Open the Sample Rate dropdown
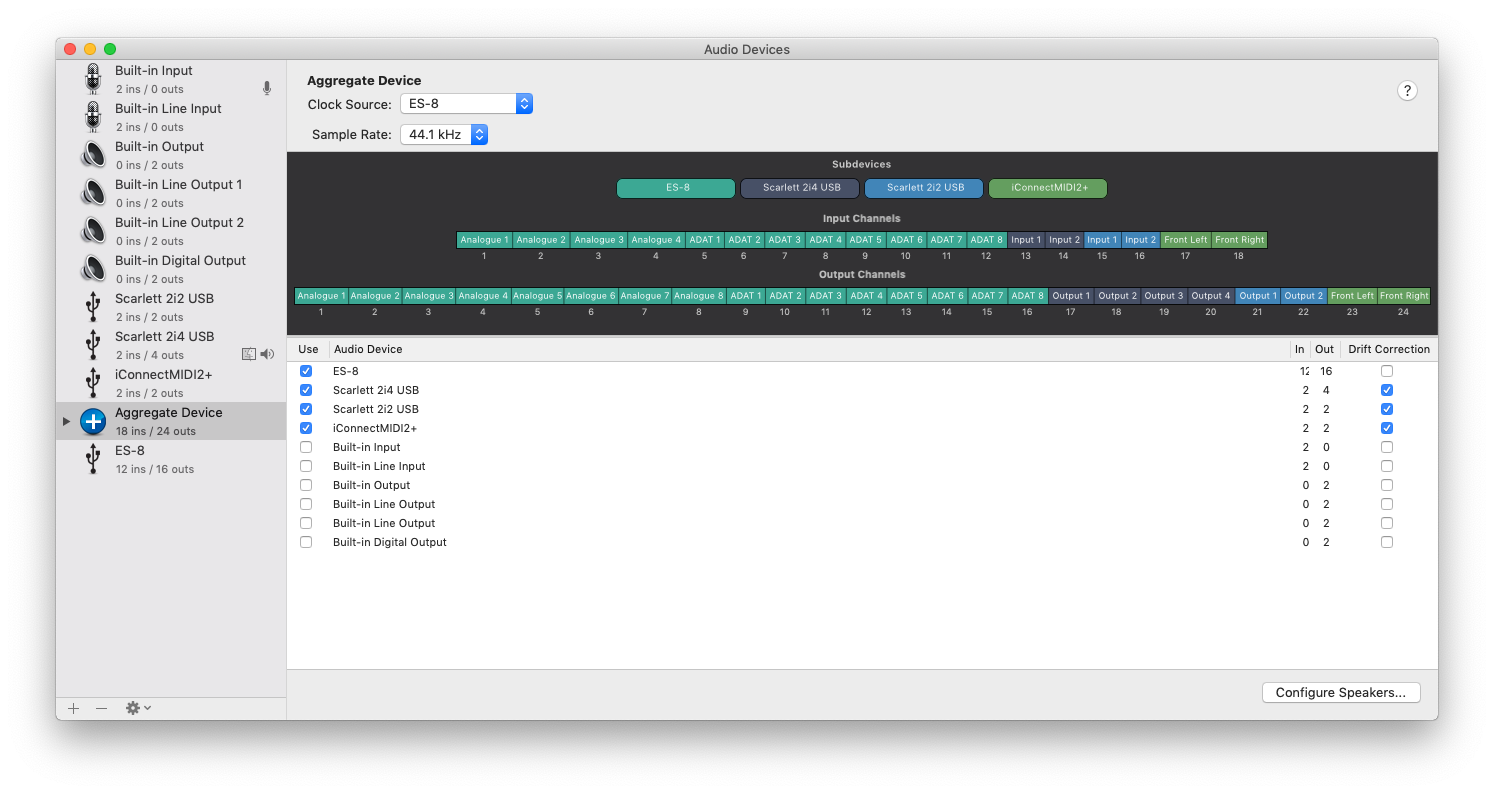 (444, 134)
